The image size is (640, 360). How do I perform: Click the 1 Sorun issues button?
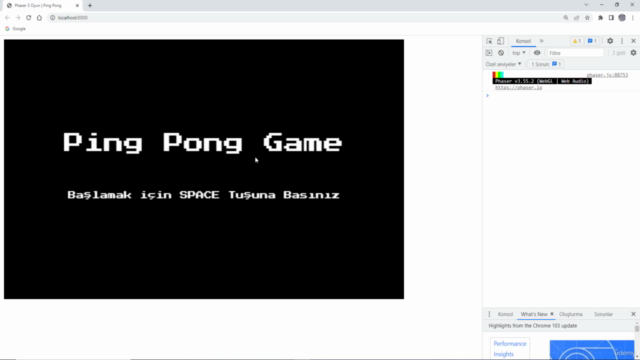click(546, 64)
